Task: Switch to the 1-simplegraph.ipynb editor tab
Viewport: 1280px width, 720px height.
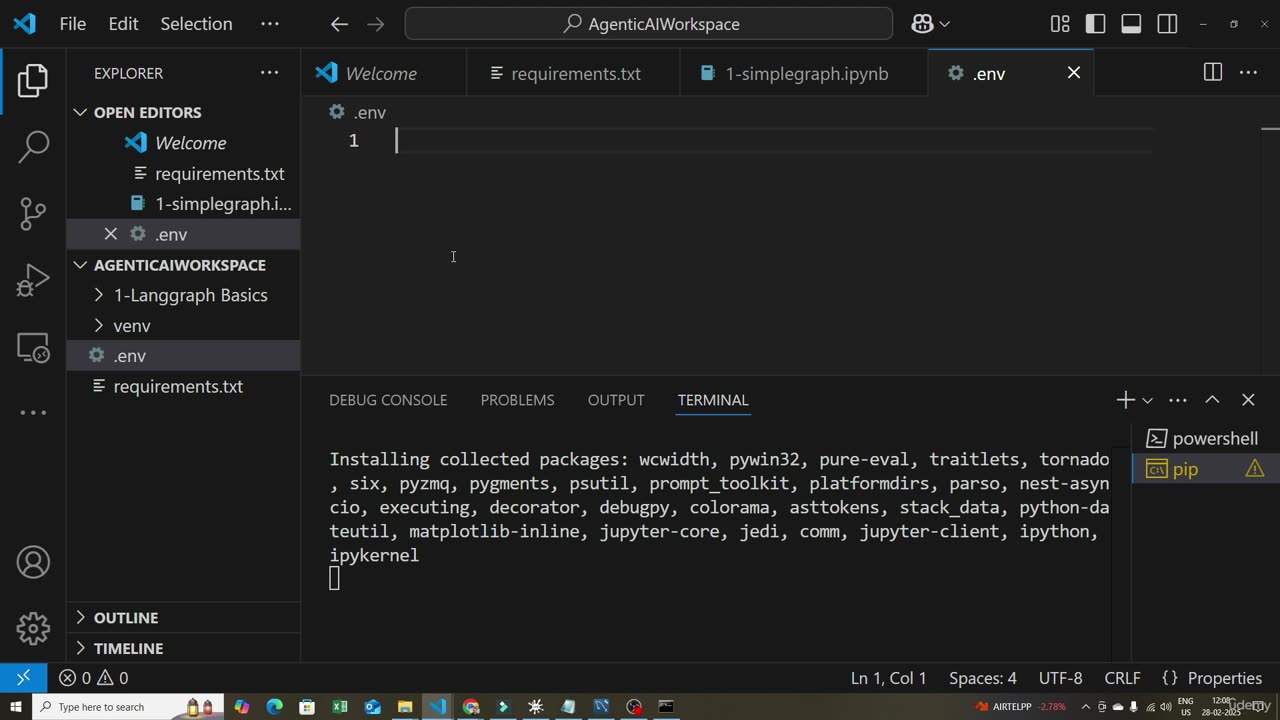Action: point(804,73)
